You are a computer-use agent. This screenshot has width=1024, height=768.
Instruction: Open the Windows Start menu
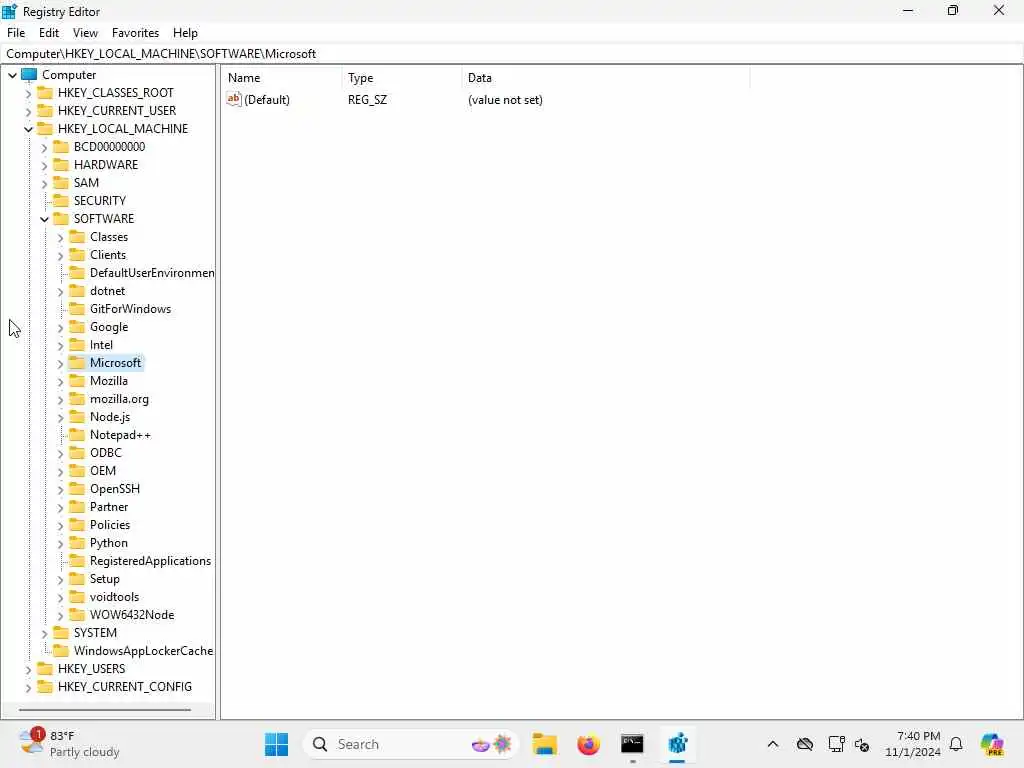[276, 744]
